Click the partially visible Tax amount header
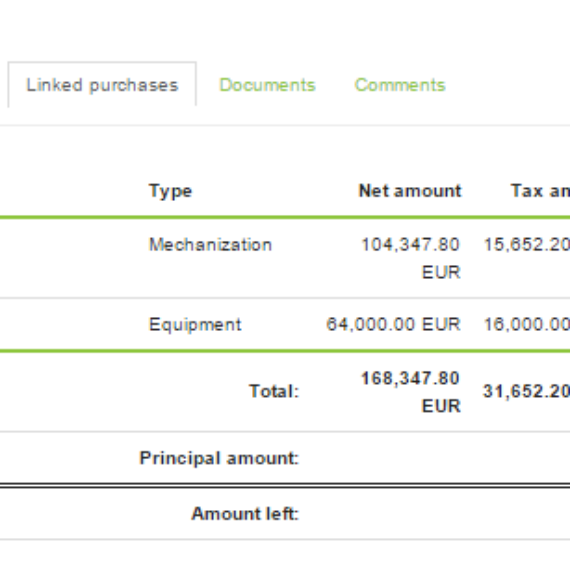Image resolution: width=570 pixels, height=570 pixels. (540, 191)
